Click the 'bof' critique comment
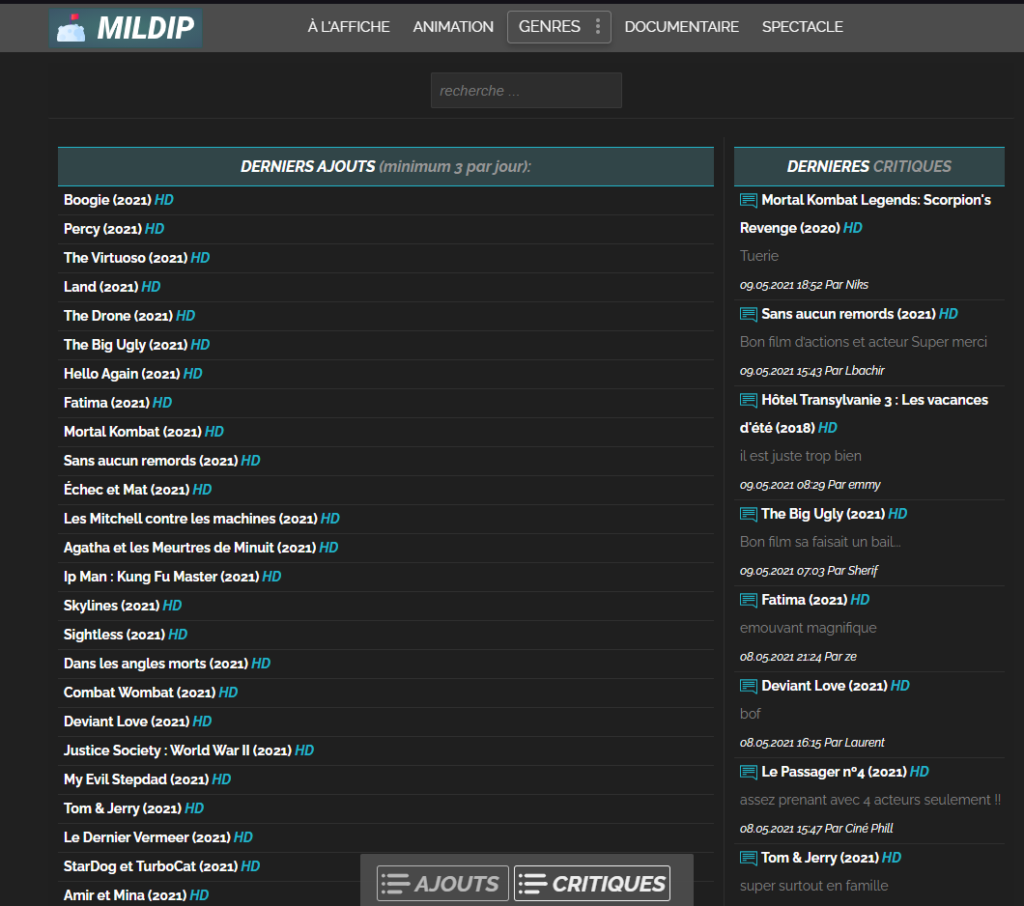The image size is (1024, 906). click(x=750, y=714)
